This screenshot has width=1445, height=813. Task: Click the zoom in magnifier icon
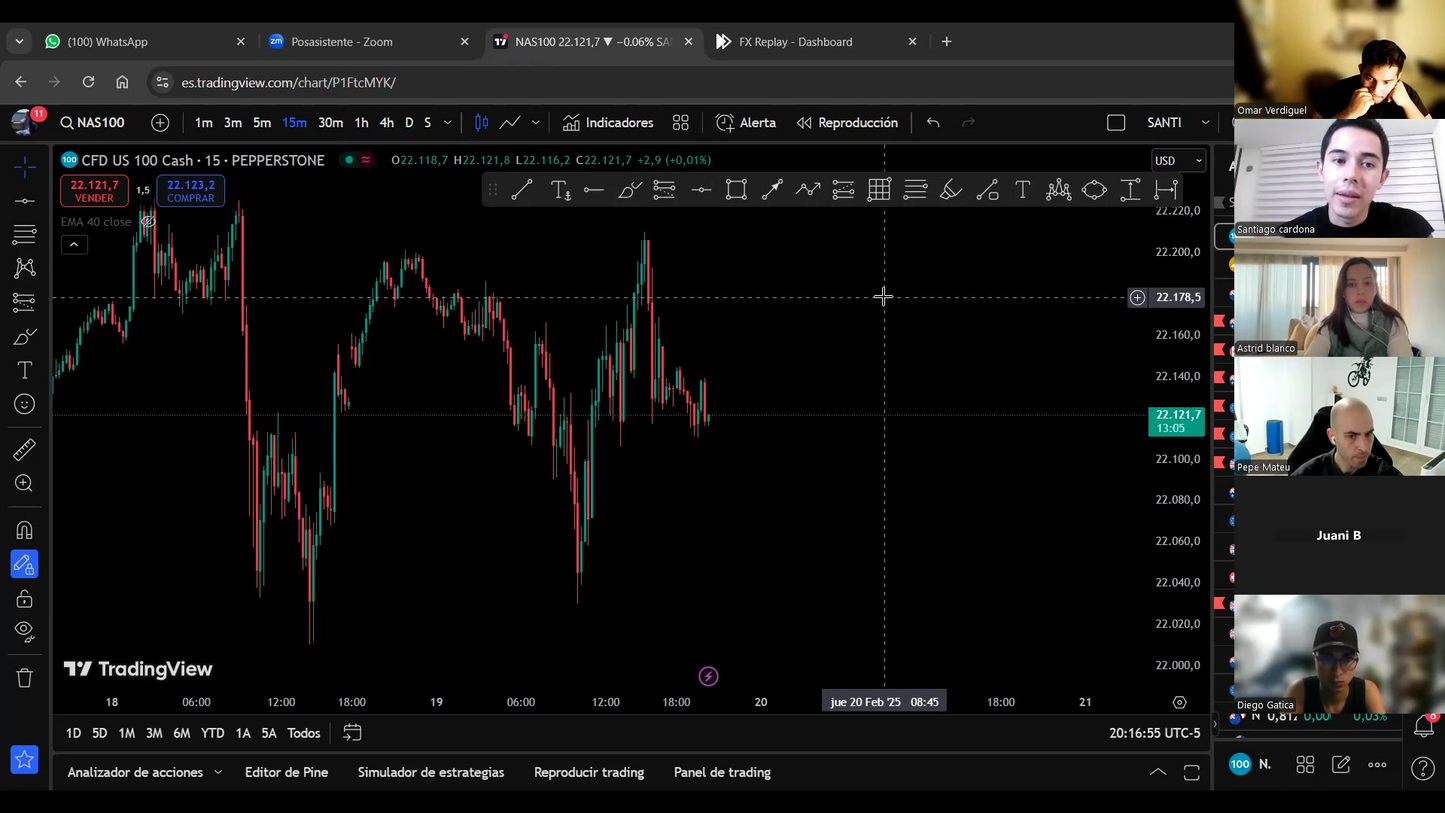coord(25,484)
